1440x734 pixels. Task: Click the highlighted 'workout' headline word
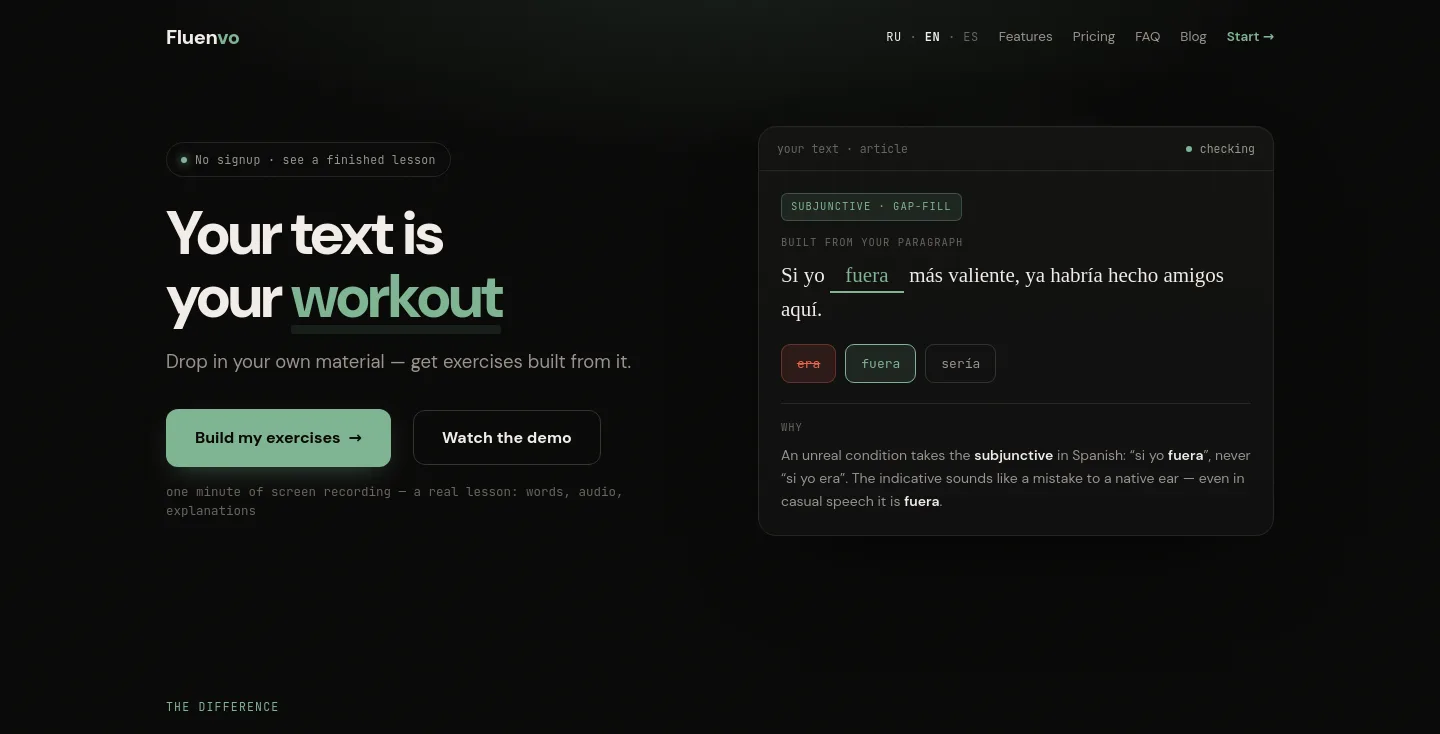(397, 299)
